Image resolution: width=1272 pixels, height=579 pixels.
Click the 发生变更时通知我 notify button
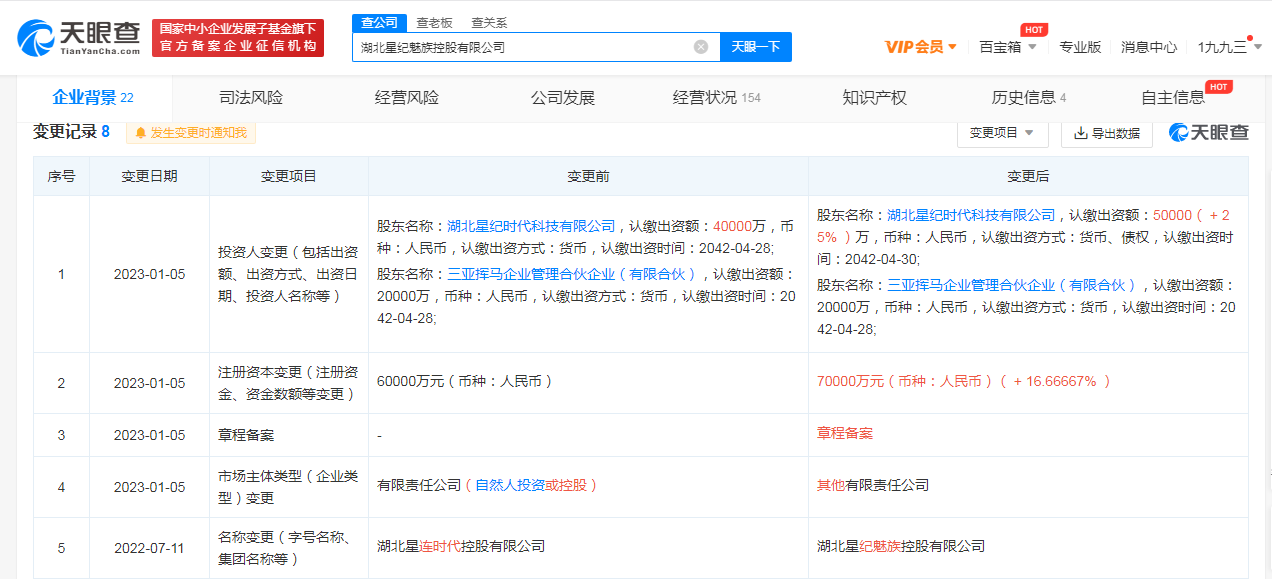[190, 132]
